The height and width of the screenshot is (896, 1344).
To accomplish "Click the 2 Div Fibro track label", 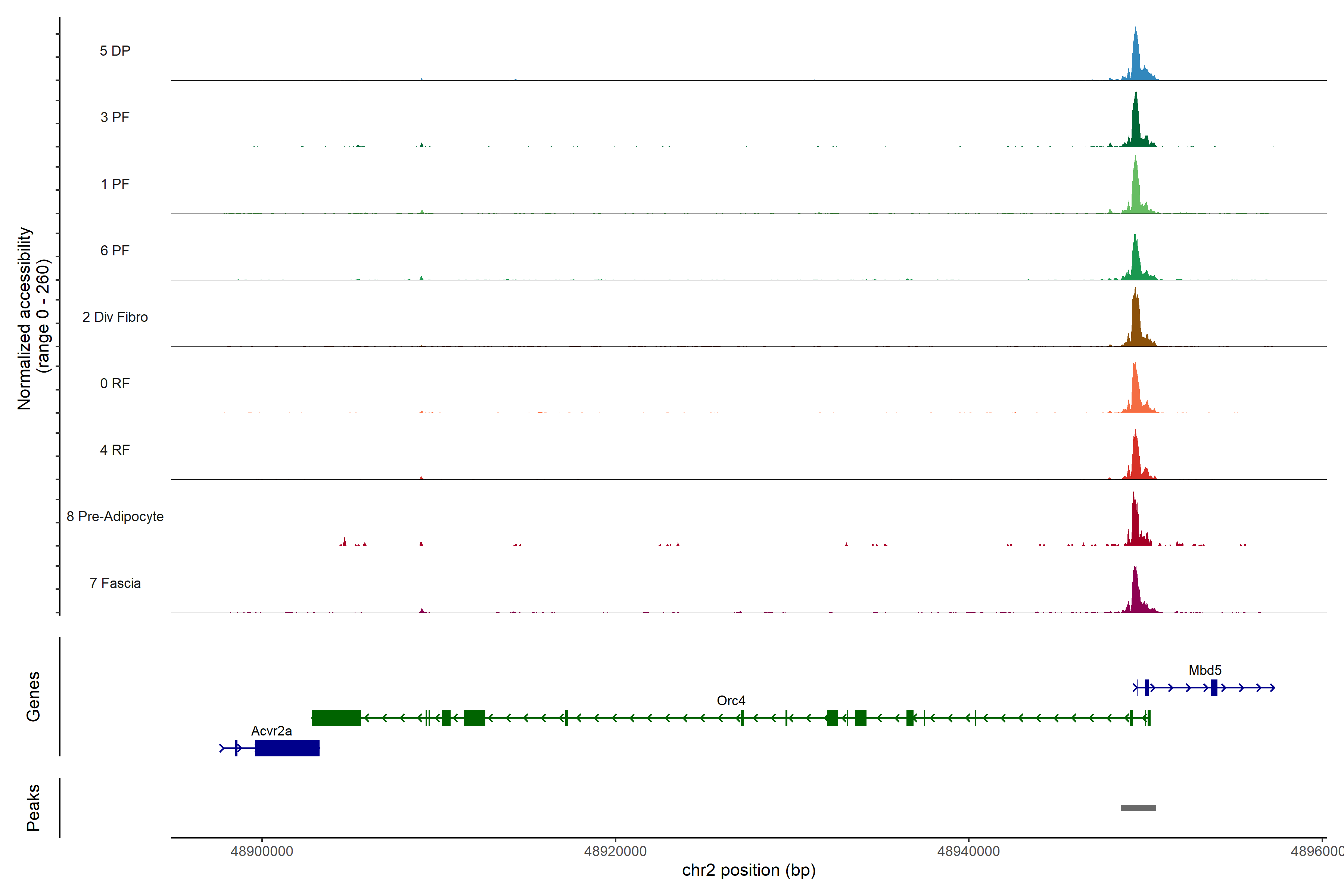I will pyautogui.click(x=115, y=317).
